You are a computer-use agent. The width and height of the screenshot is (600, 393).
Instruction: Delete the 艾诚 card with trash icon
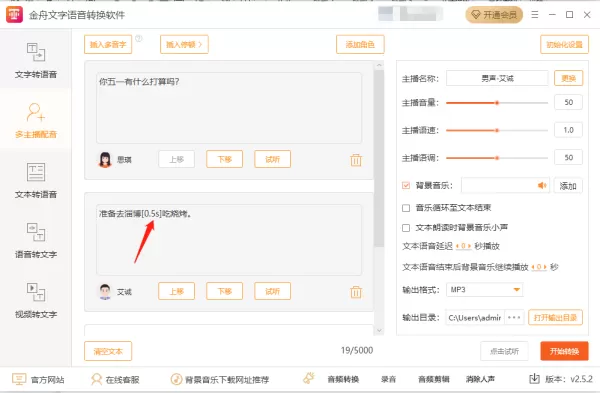[356, 292]
